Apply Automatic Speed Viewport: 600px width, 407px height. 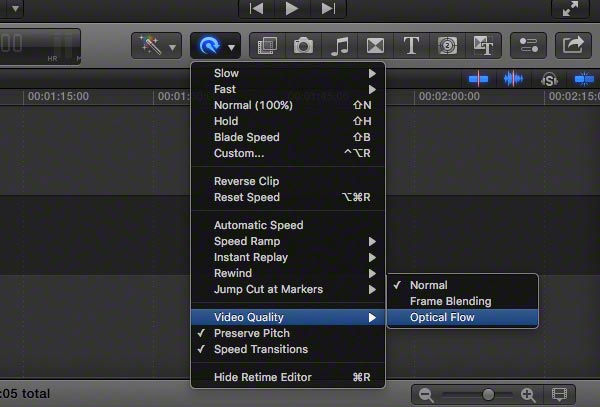tap(288, 225)
